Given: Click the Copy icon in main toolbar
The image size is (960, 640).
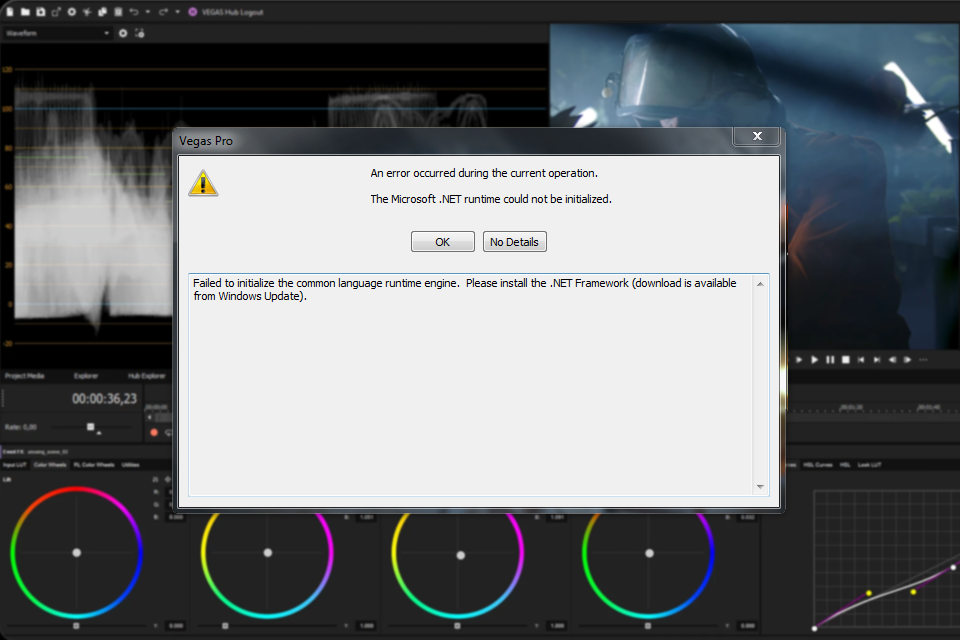Looking at the screenshot, I should pyautogui.click(x=102, y=12).
